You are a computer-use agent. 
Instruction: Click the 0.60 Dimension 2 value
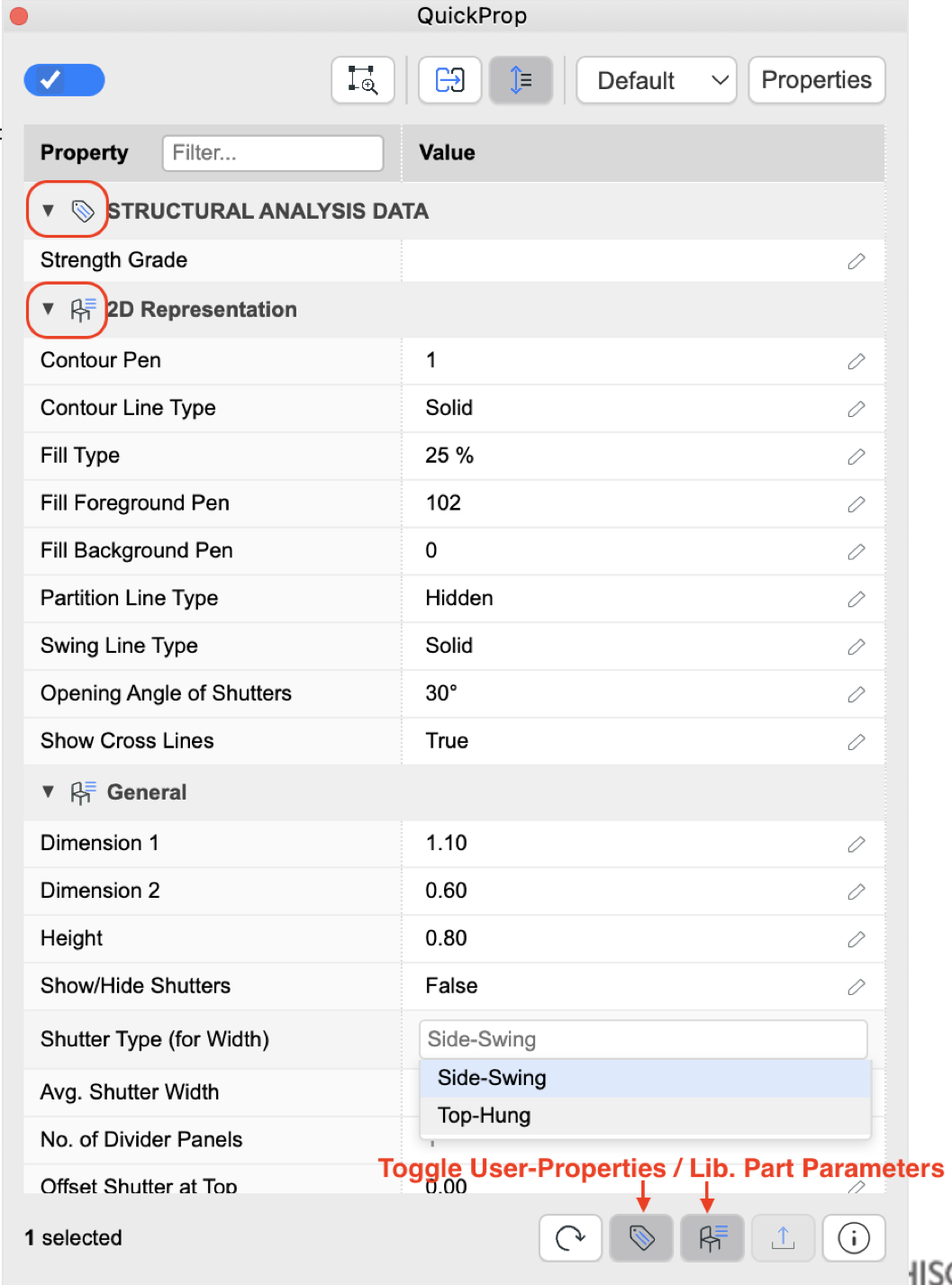(446, 891)
